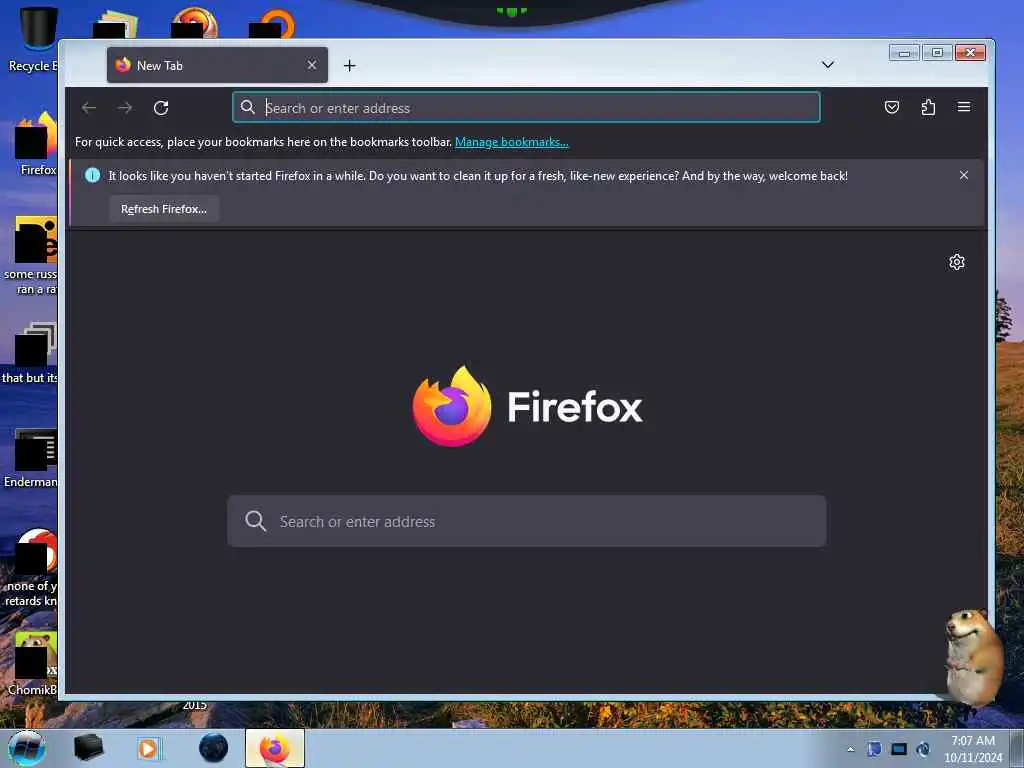Select the New Tab tab
Viewport: 1024px width, 768px height.
point(217,65)
